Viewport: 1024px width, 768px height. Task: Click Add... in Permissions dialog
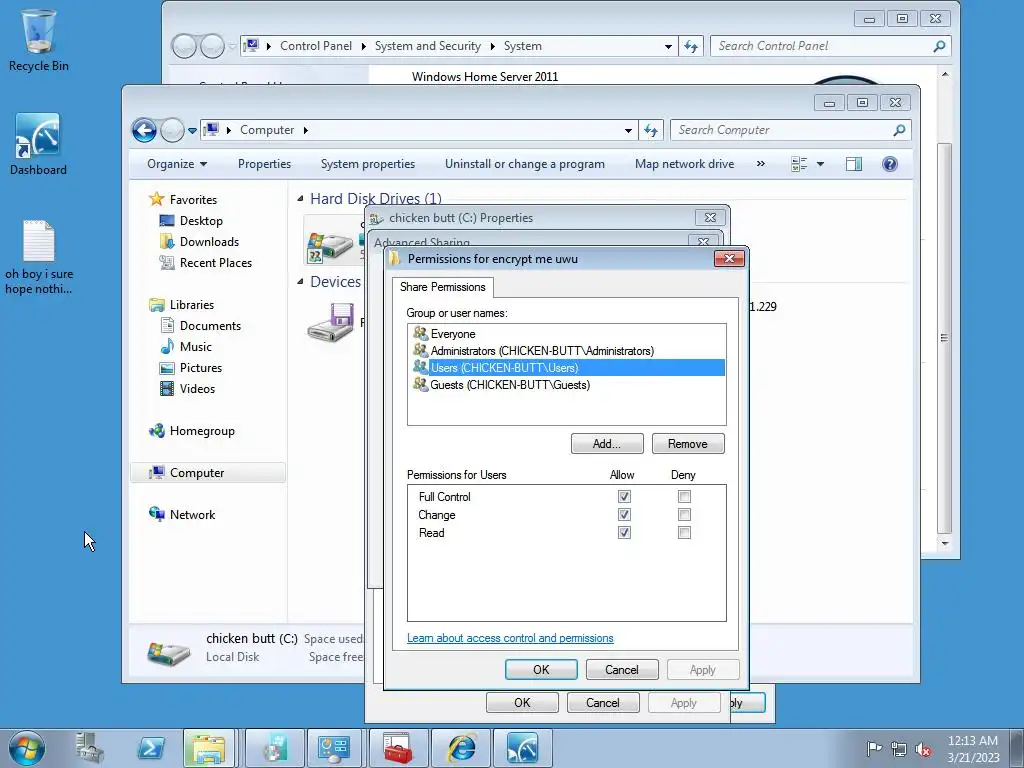(607, 443)
